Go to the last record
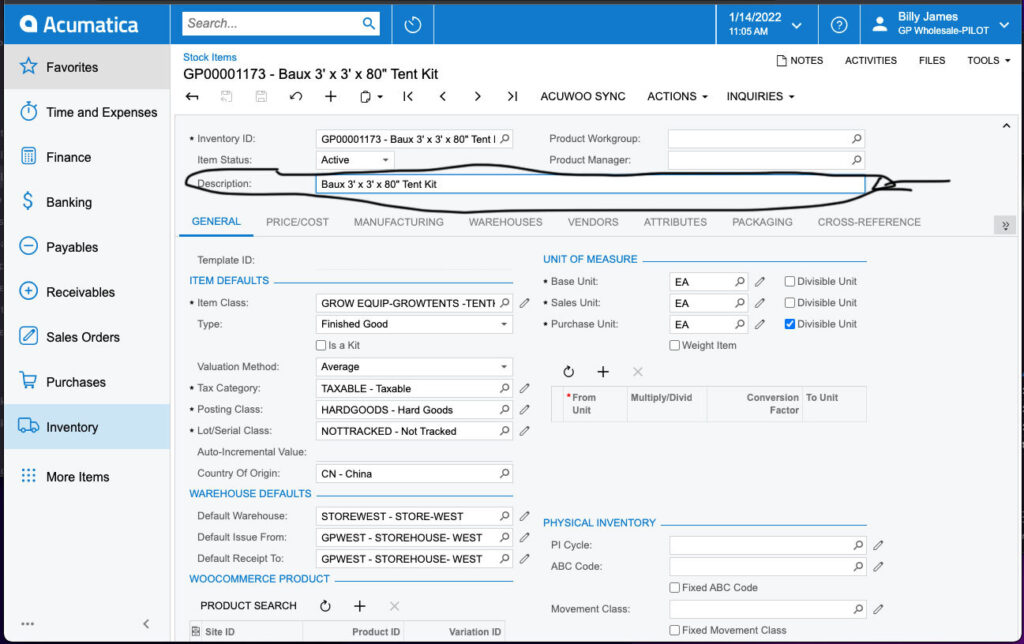This screenshot has width=1024, height=644. (513, 97)
